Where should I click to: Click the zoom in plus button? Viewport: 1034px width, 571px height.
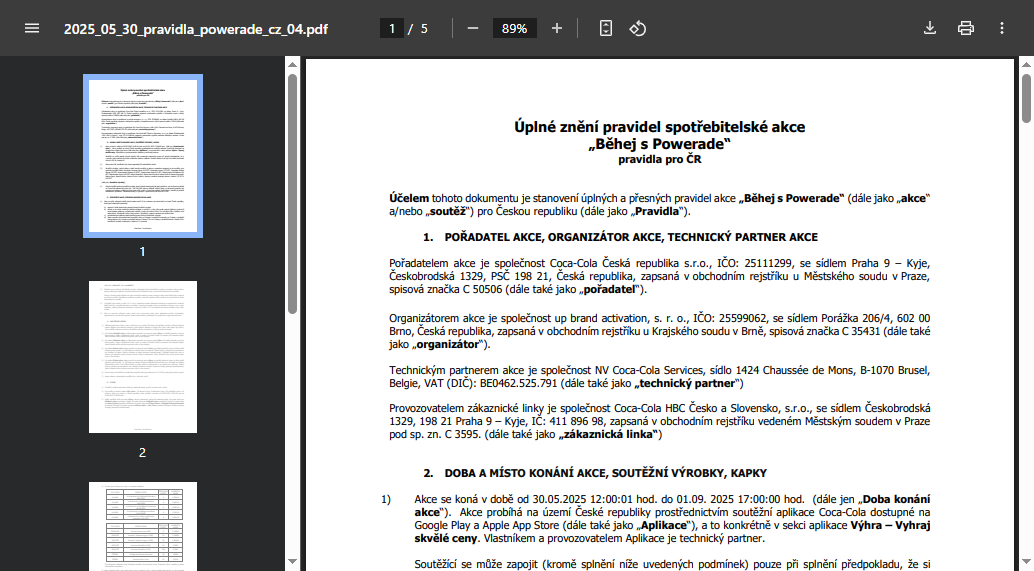pos(557,28)
